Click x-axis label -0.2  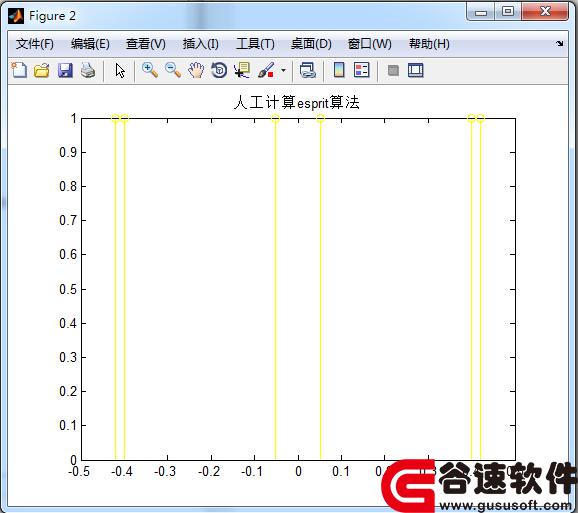209,471
